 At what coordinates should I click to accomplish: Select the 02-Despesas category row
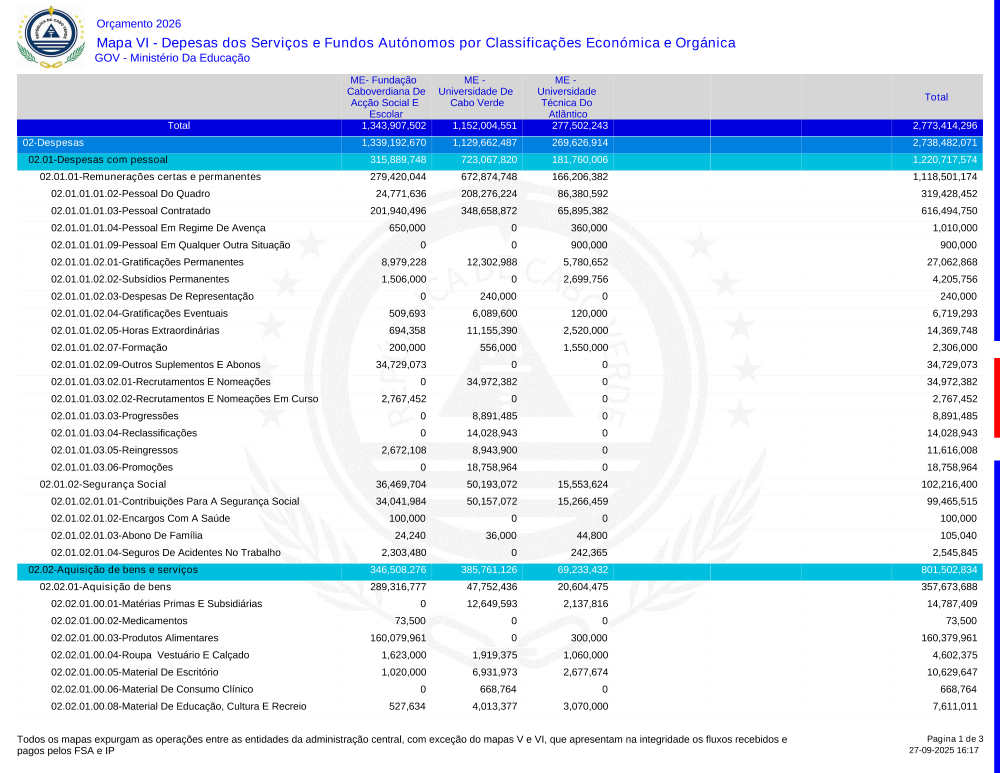tap(54, 143)
